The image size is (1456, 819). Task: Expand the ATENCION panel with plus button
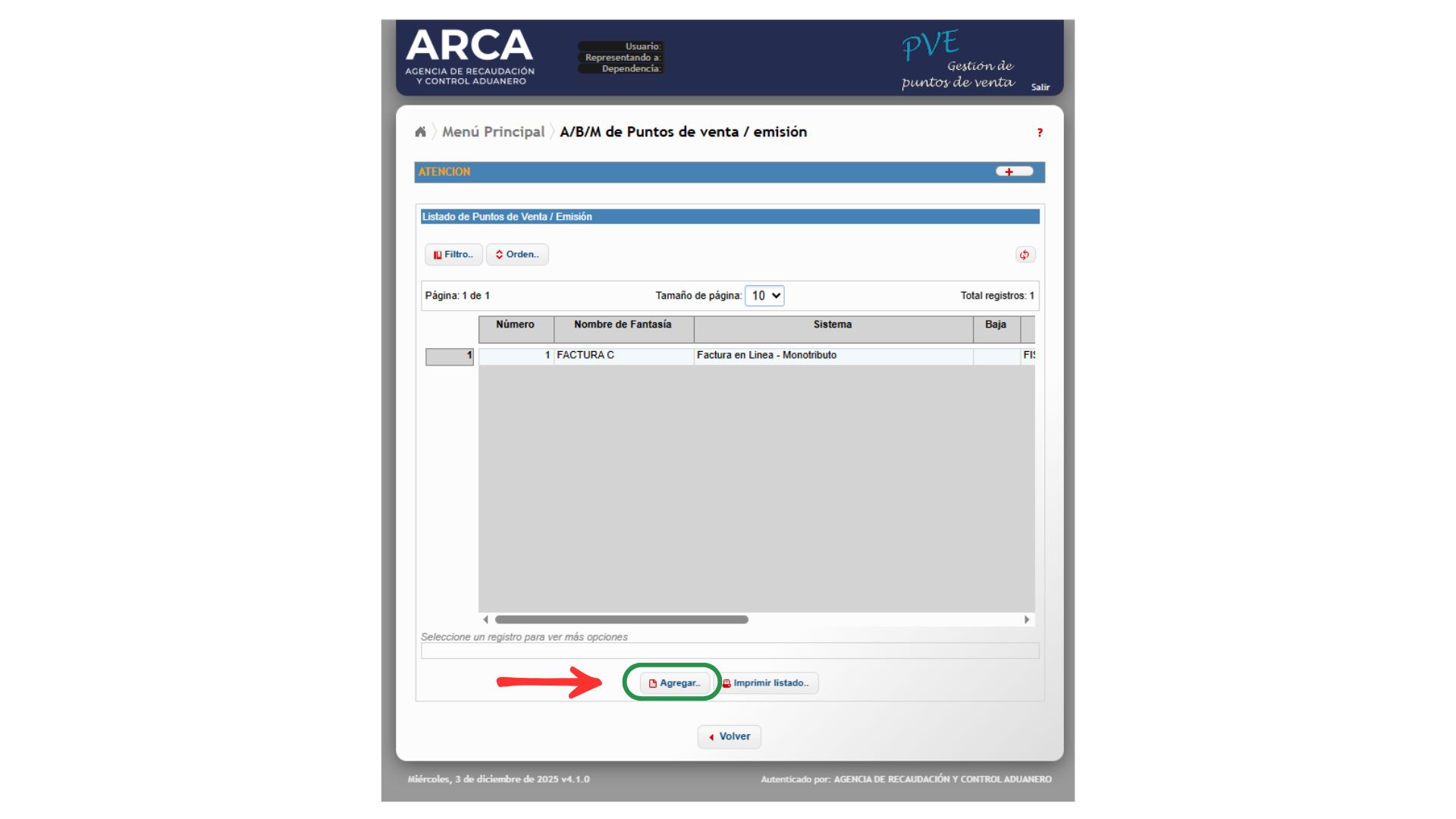point(1014,172)
